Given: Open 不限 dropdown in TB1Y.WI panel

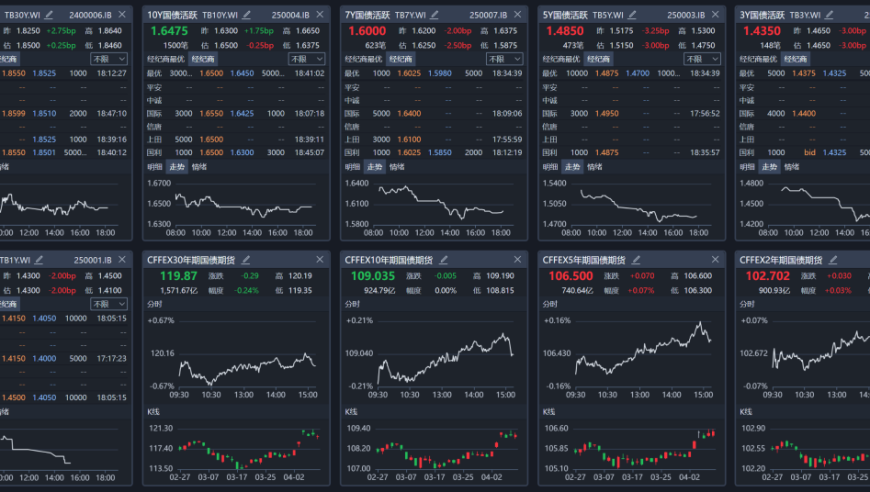Looking at the screenshot, I should pos(109,304).
